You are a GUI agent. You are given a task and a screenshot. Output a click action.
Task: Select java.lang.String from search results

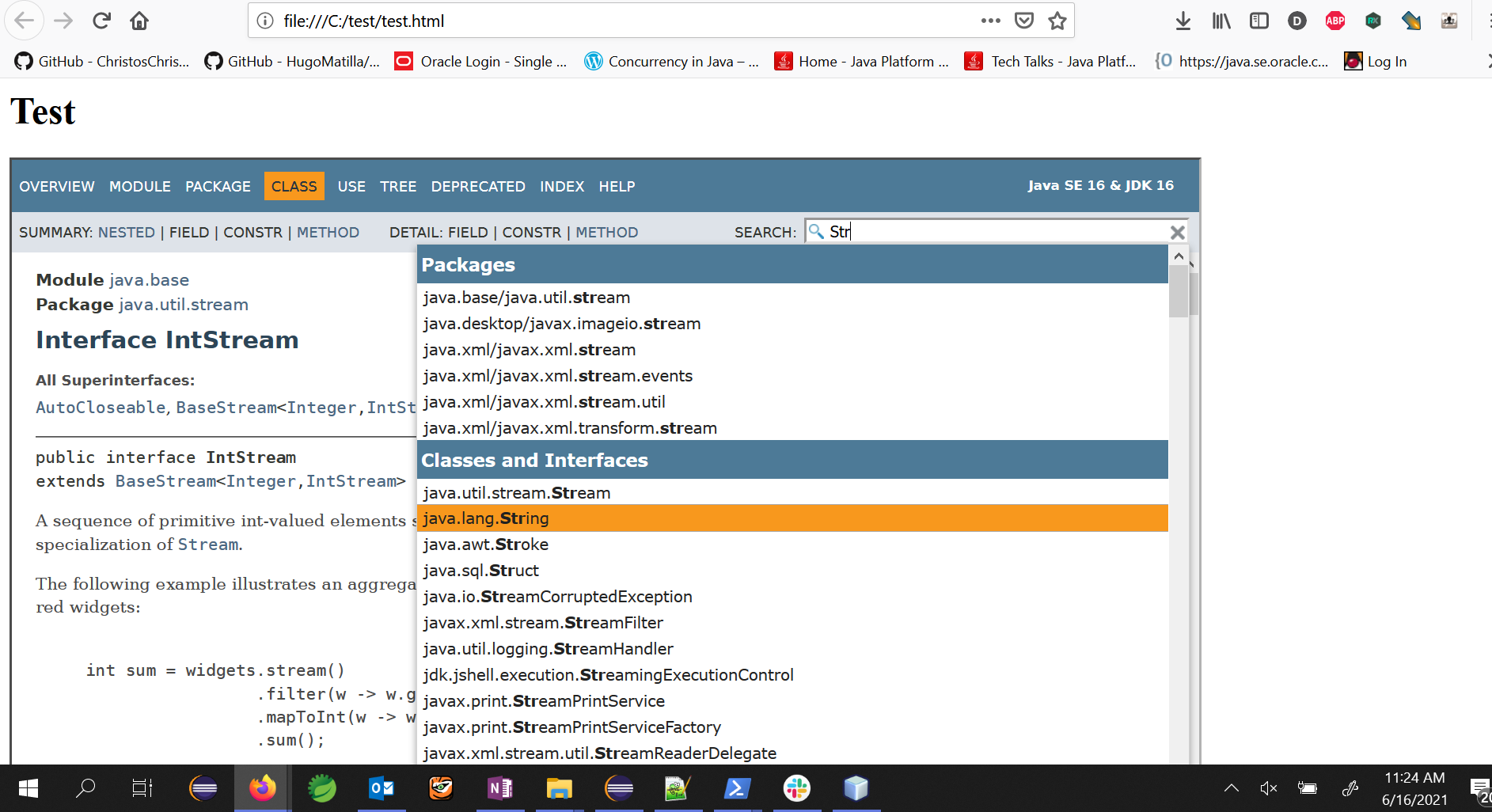point(485,518)
